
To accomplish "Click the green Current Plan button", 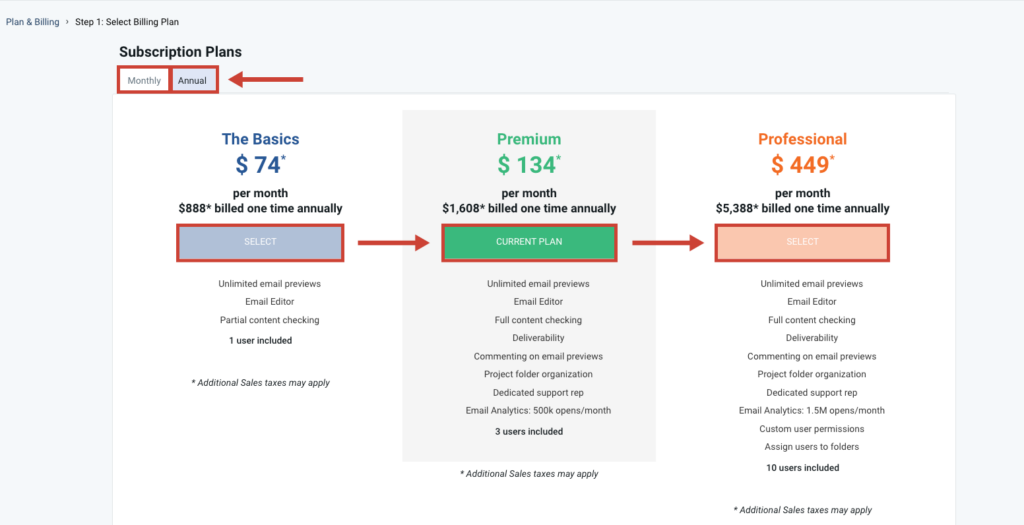I will click(x=529, y=242).
